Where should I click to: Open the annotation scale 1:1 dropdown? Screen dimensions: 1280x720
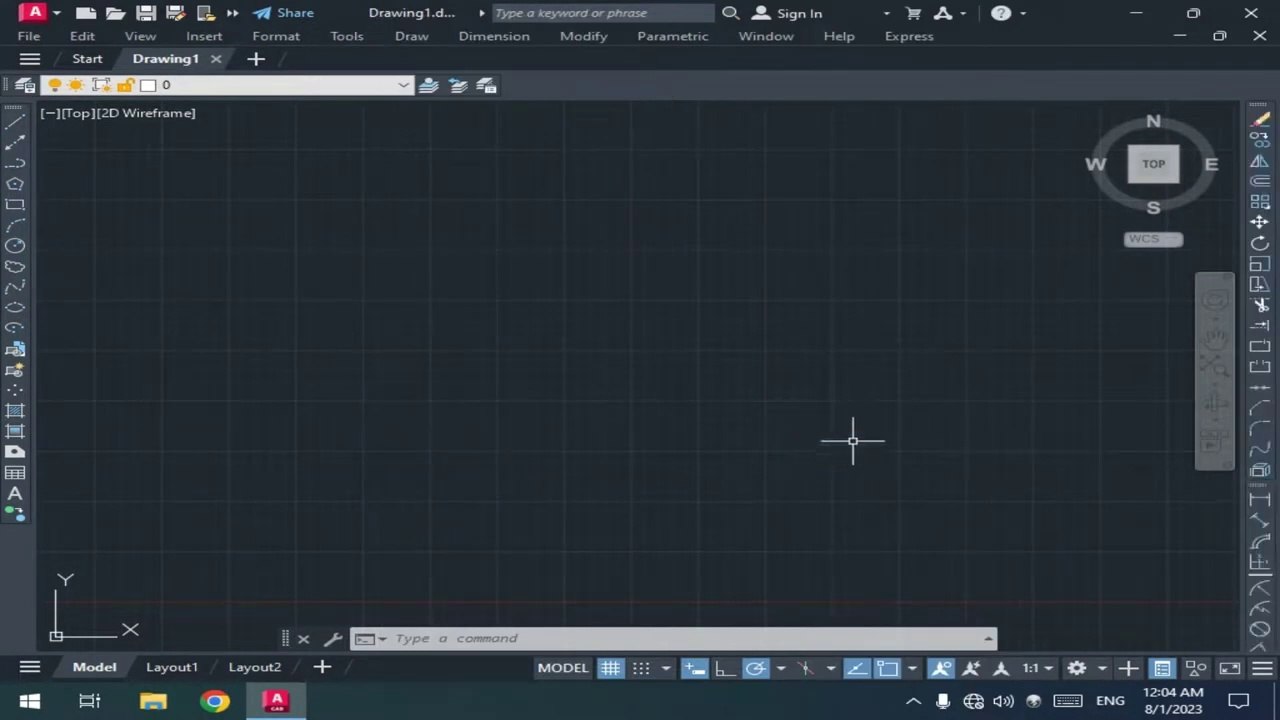1036,668
